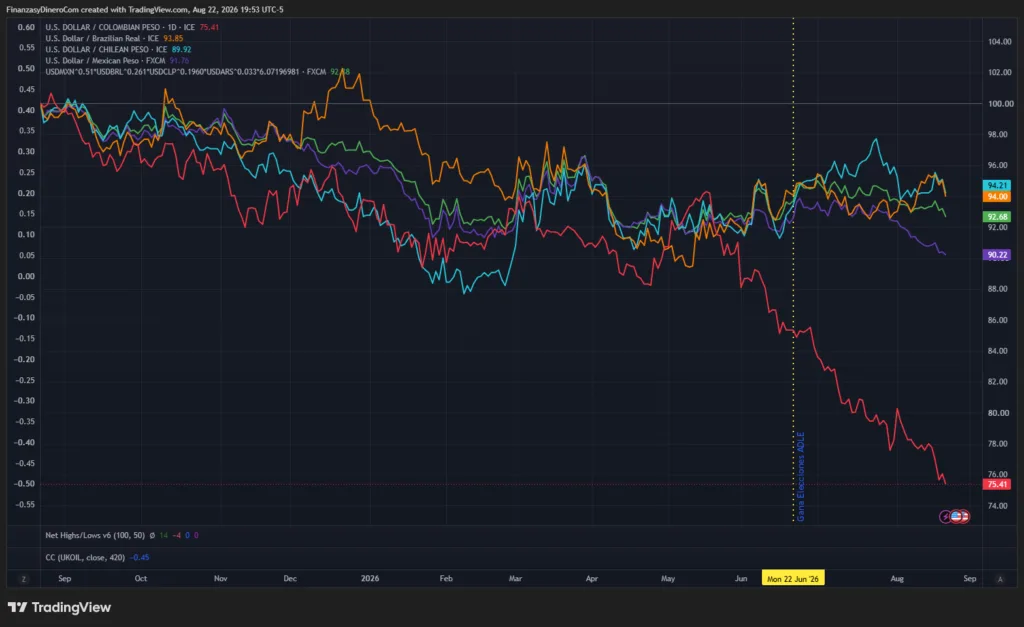Click the 'Mar' label on time axis

coord(515,579)
